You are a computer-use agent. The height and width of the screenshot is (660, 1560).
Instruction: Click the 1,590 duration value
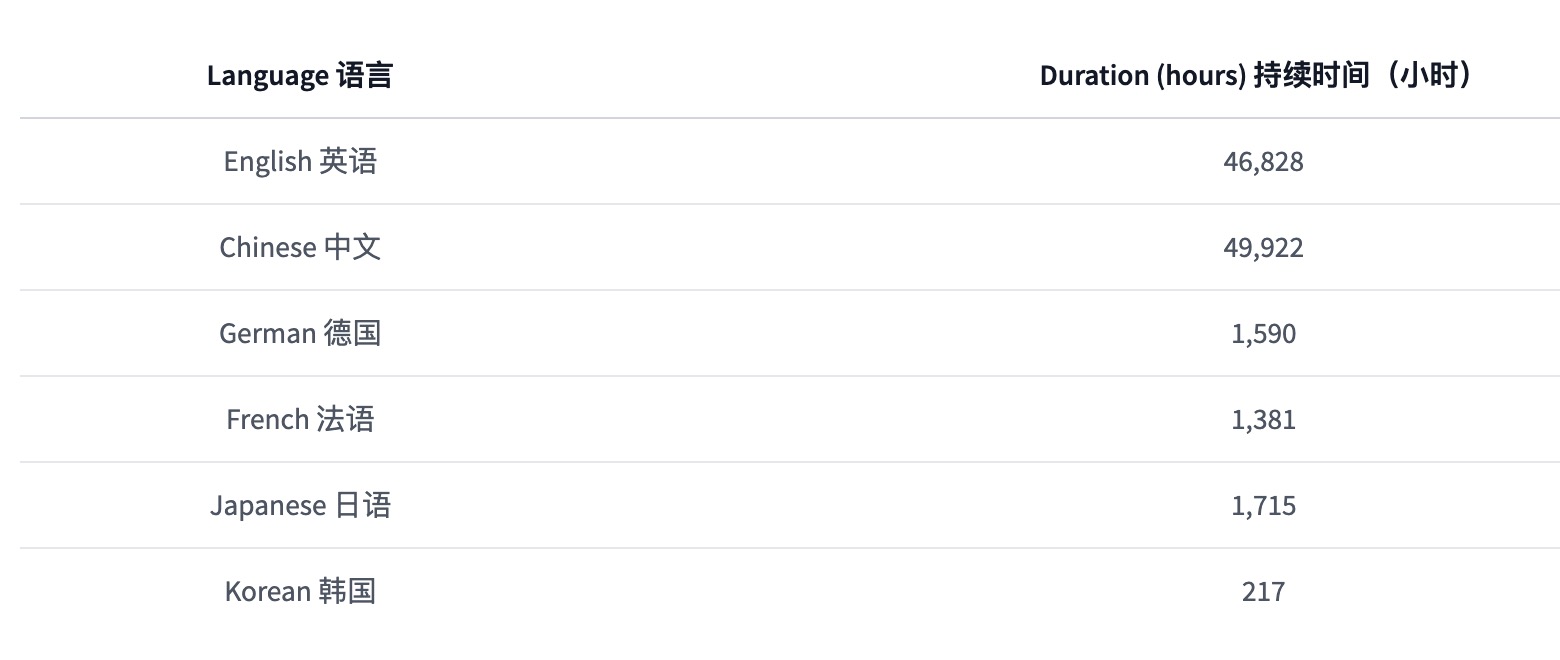tap(1263, 333)
